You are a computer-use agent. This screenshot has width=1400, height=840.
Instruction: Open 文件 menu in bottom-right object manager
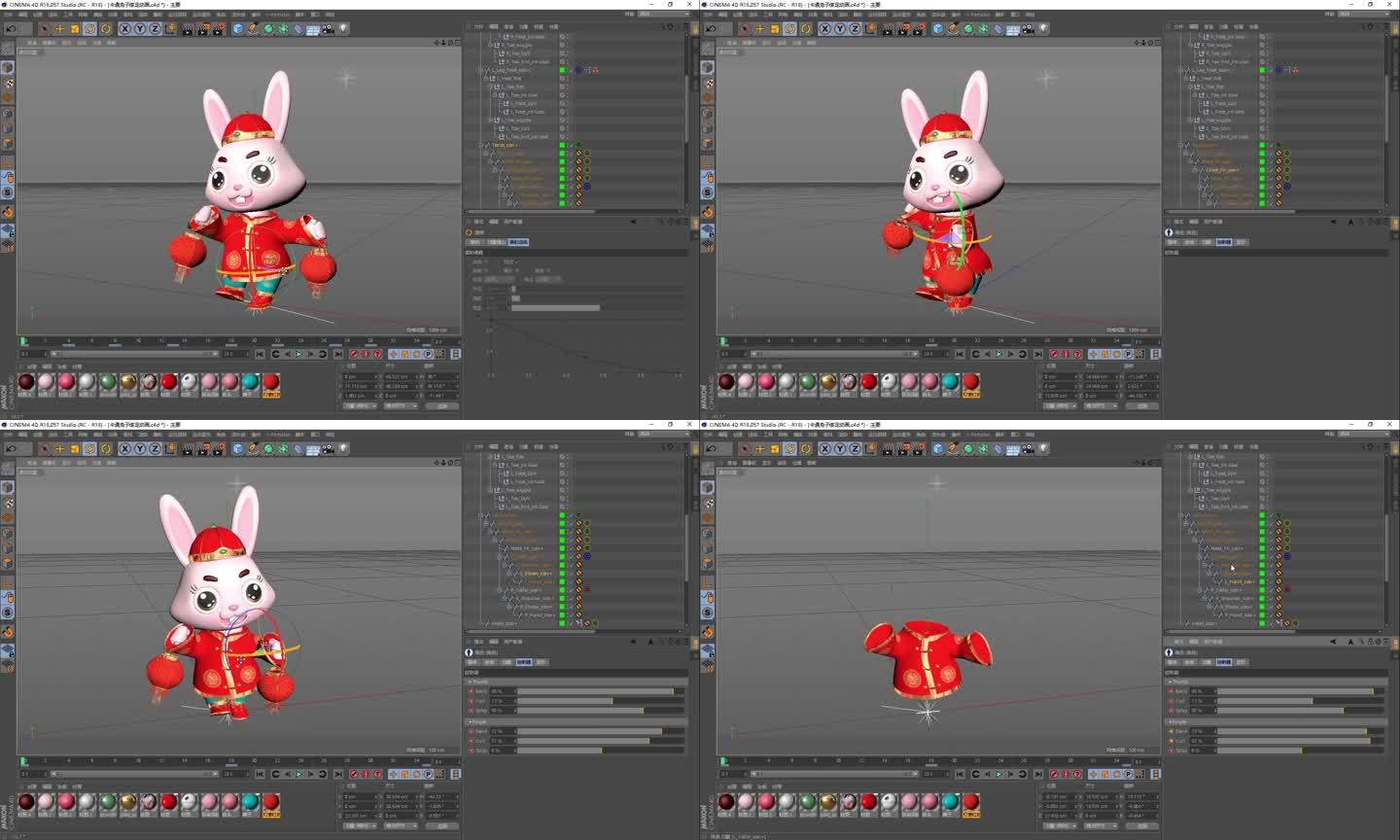(1178, 447)
